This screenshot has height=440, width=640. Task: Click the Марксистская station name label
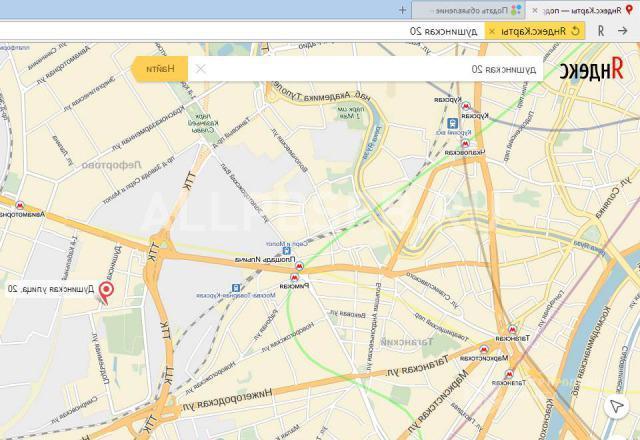(484, 358)
